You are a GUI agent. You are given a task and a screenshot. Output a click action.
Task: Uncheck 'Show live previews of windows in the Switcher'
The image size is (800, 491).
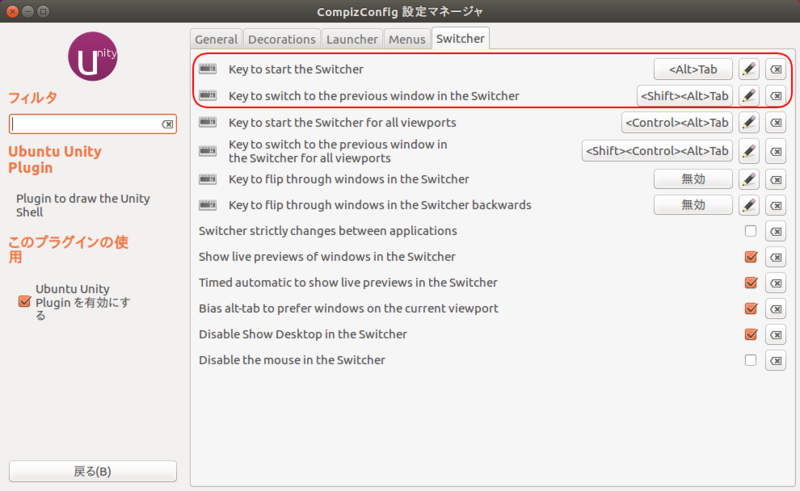click(x=751, y=256)
